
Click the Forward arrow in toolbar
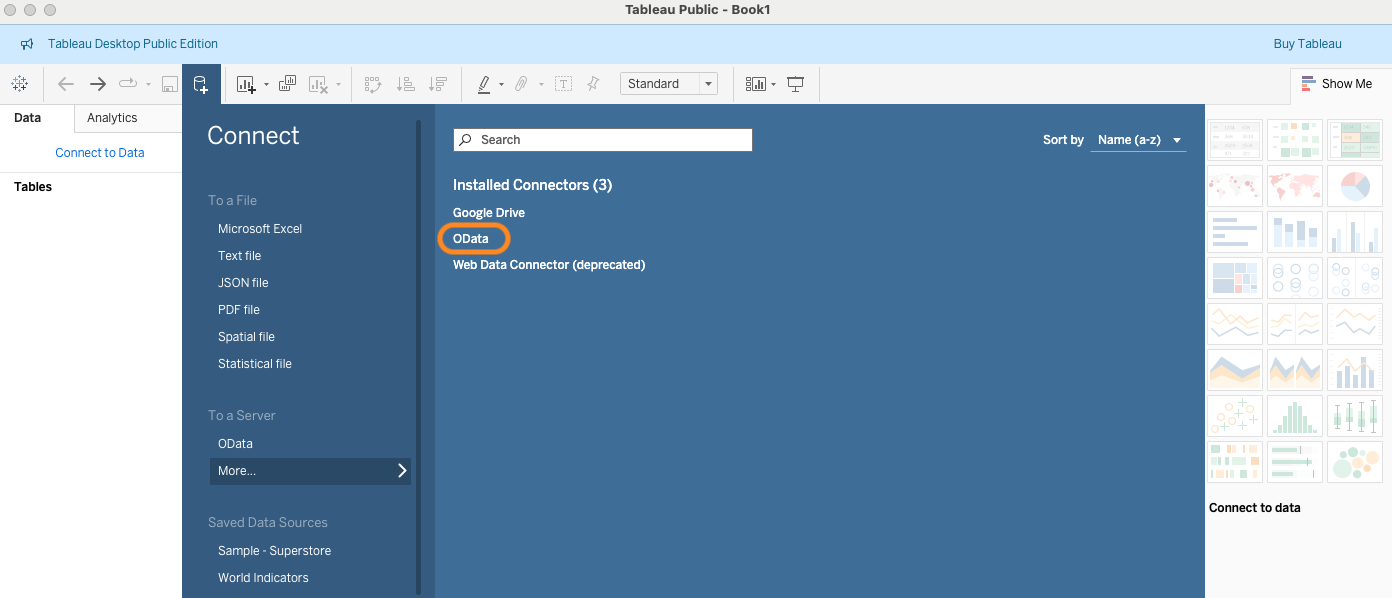[x=98, y=84]
